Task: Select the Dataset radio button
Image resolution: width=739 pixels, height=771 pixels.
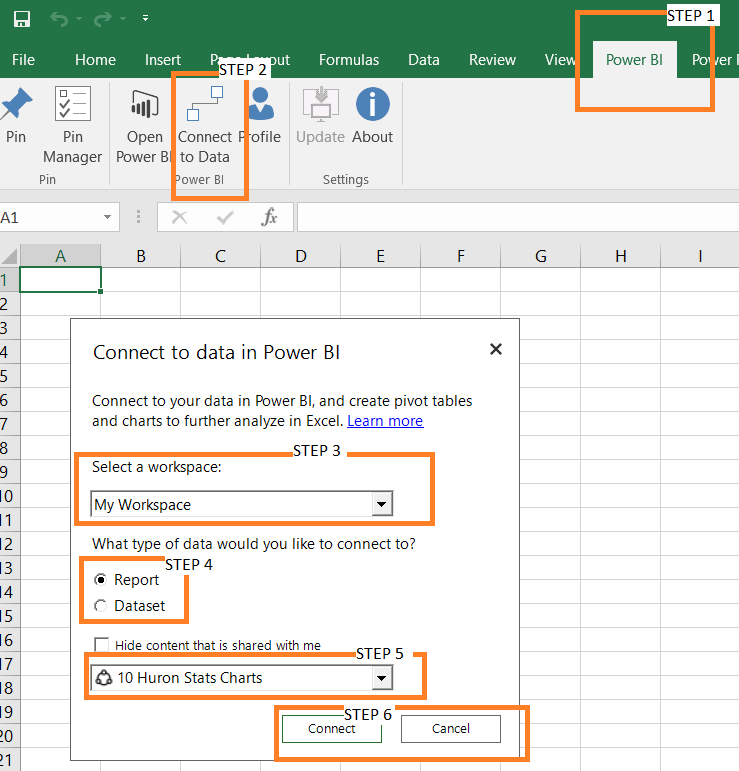Action: (100, 606)
